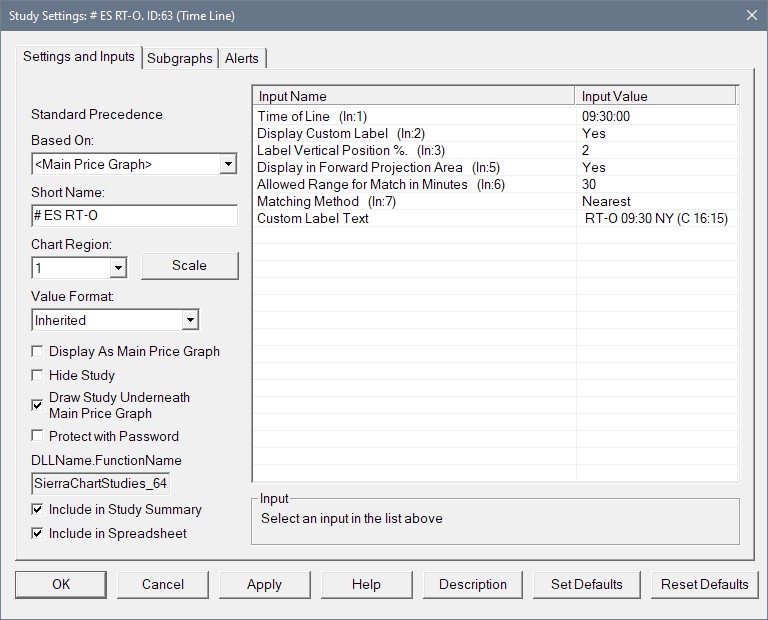This screenshot has height=620, width=768.
Task: Click the Scale button
Action: (x=189, y=266)
